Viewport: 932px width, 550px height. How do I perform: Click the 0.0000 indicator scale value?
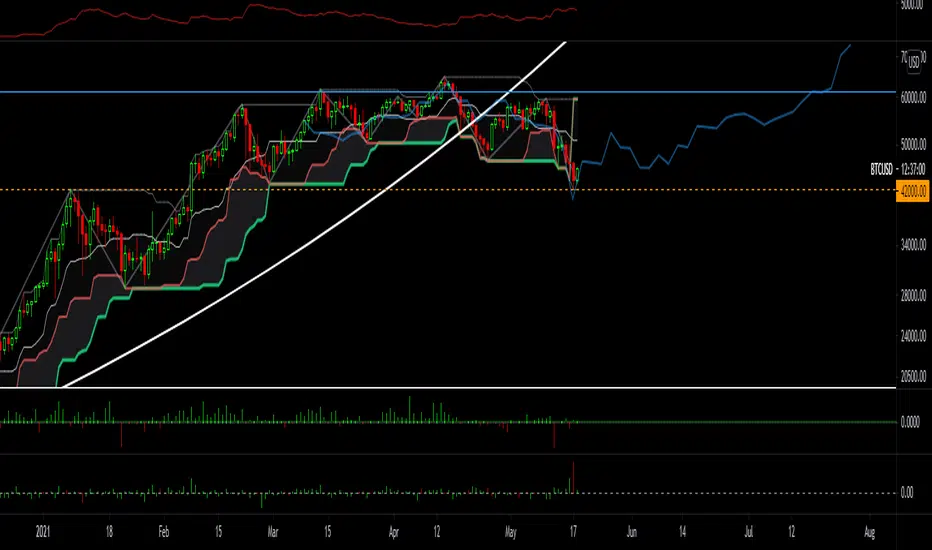click(x=910, y=423)
